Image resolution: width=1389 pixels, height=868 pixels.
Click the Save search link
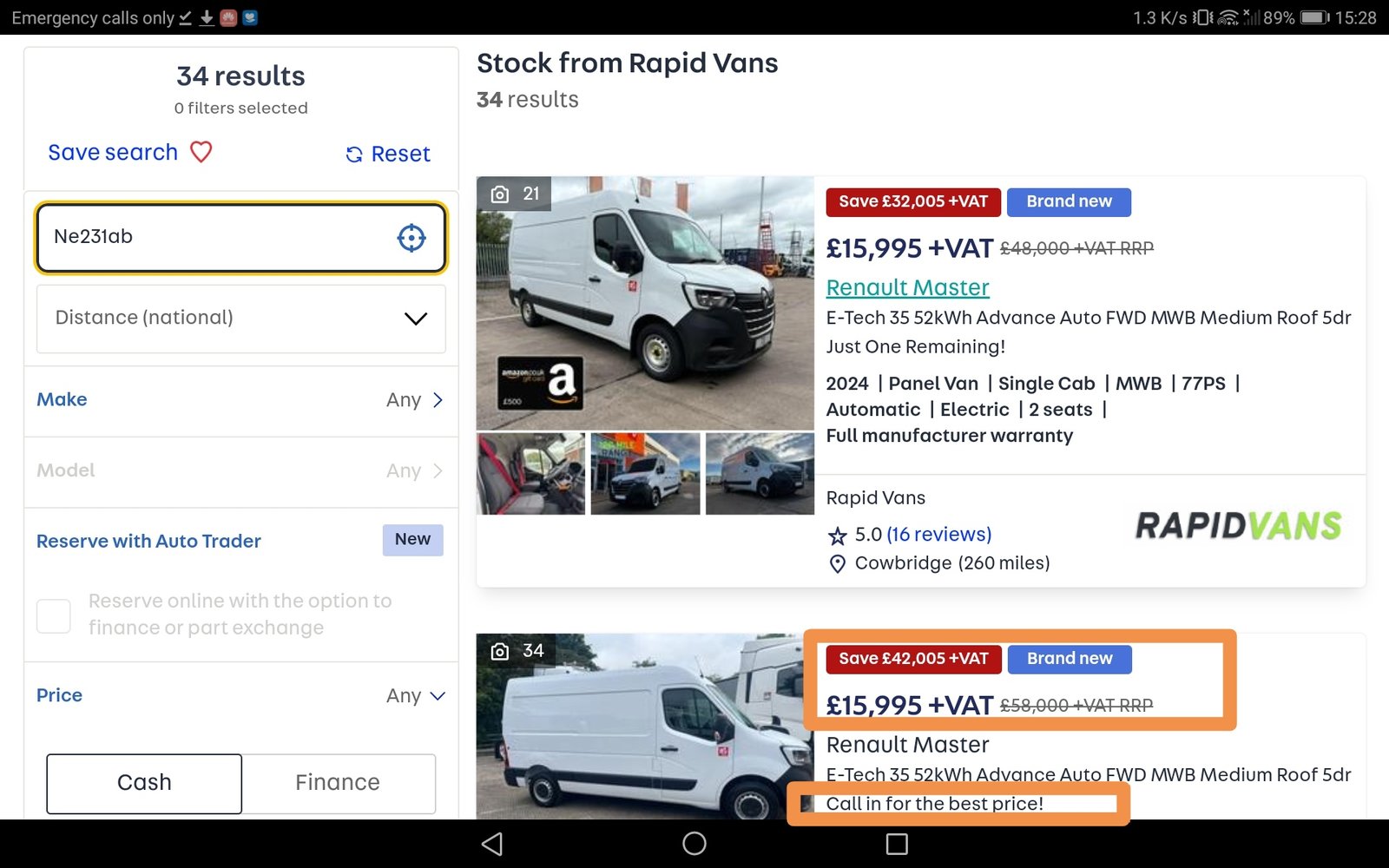coord(113,153)
